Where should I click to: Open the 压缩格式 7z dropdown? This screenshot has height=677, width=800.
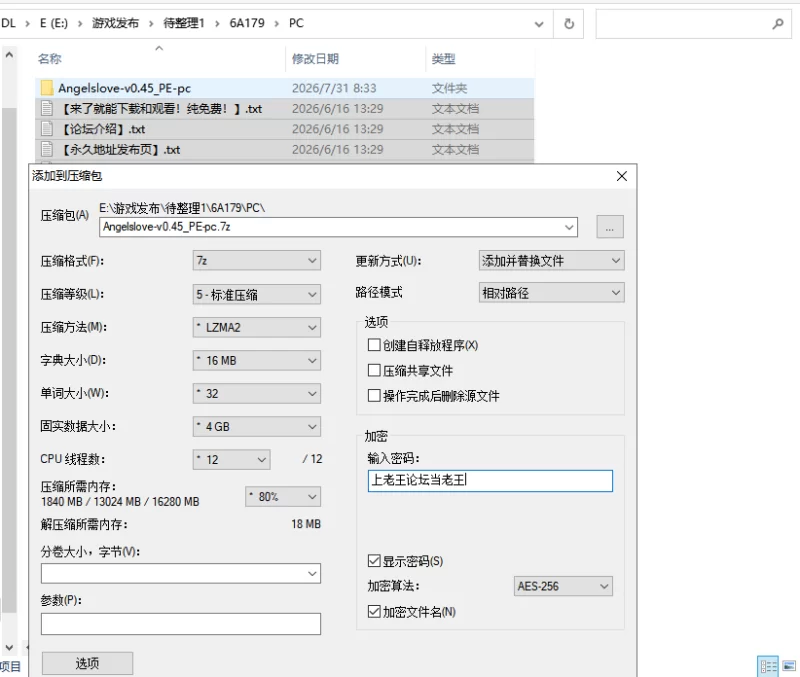pos(257,261)
